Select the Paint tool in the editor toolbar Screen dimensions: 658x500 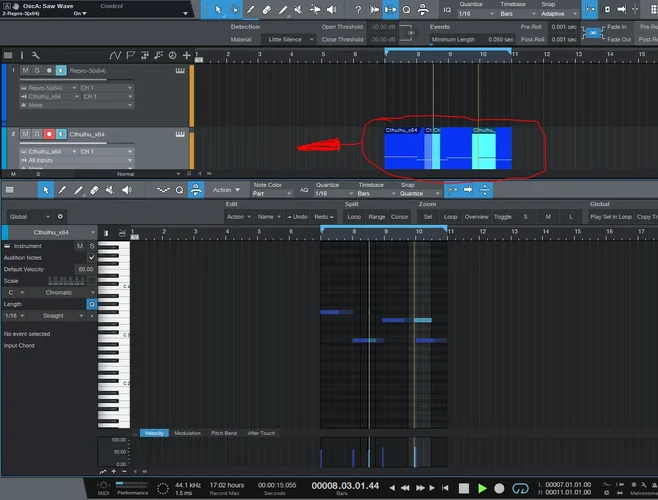coord(78,189)
